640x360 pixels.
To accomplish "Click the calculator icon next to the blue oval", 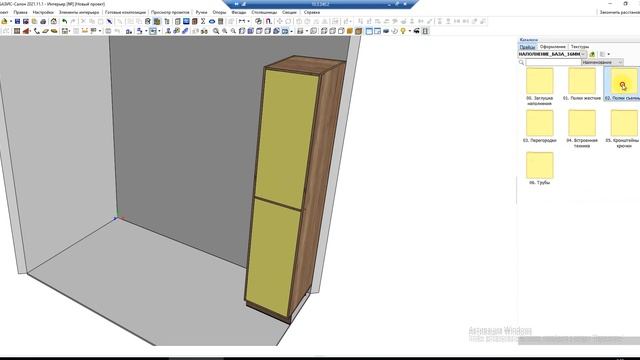I will click(x=220, y=21).
